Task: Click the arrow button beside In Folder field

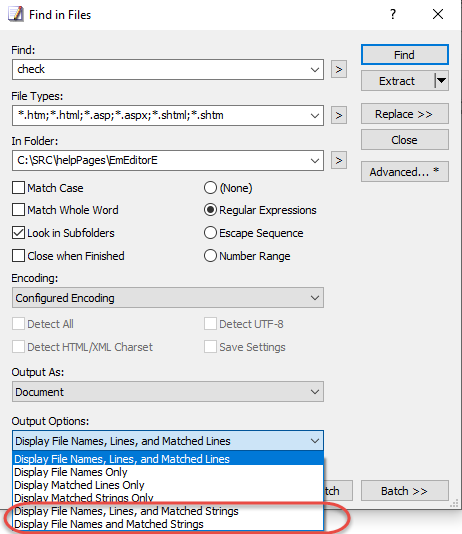Action: click(x=339, y=160)
